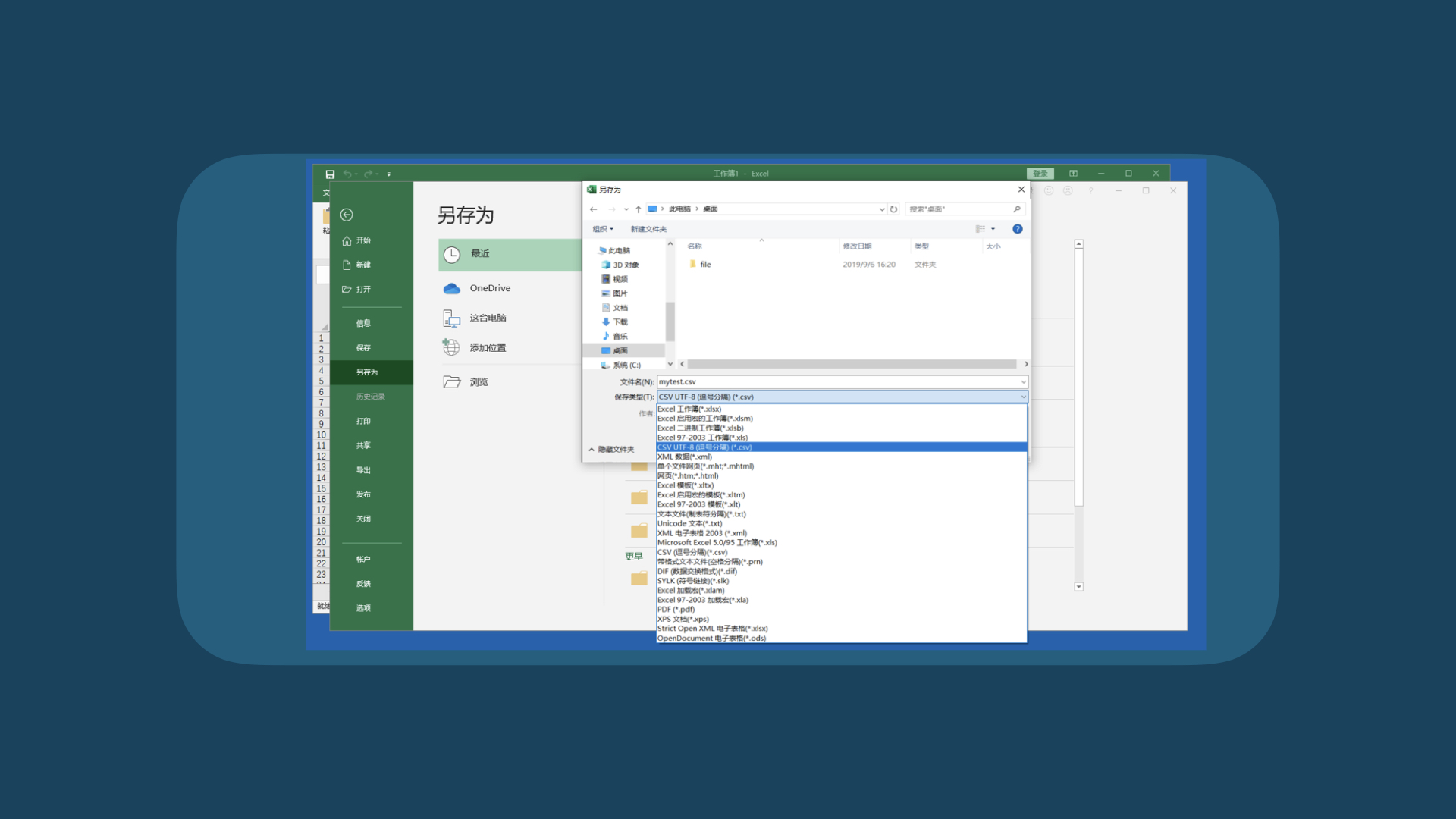Select 图片 in the navigation tree
Image resolution: width=1456 pixels, height=819 pixels.
click(615, 293)
